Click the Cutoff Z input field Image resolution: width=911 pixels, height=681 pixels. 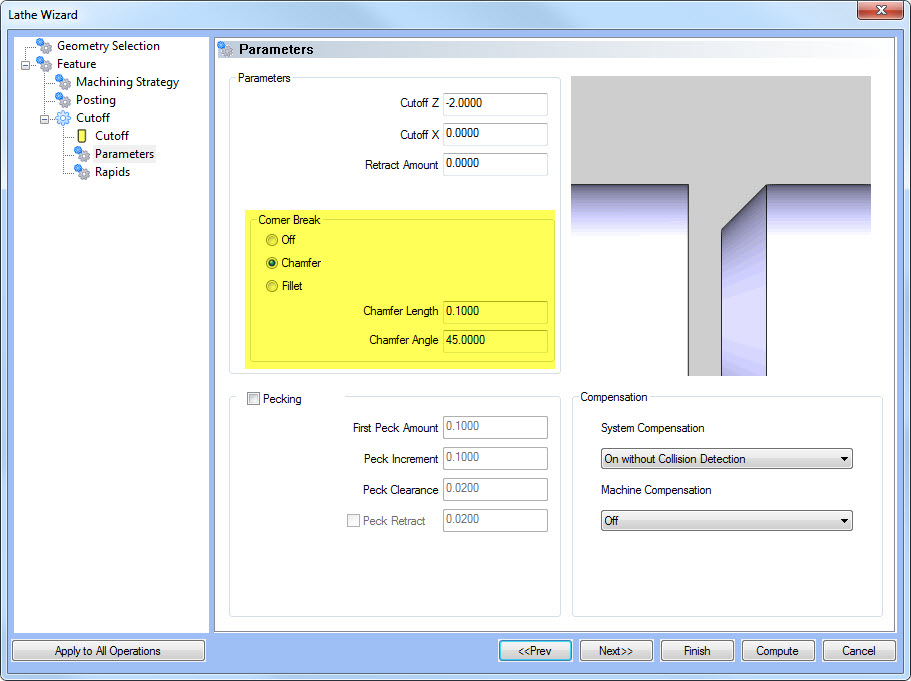[495, 104]
